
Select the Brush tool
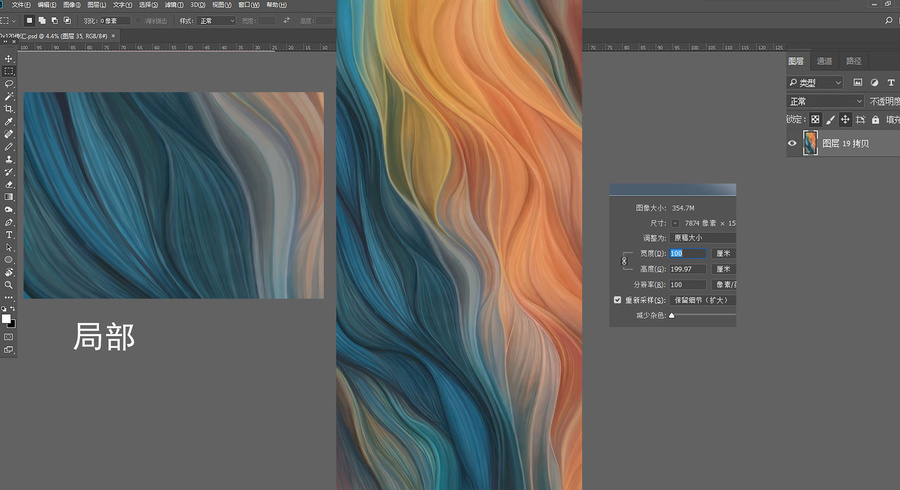click(9, 147)
